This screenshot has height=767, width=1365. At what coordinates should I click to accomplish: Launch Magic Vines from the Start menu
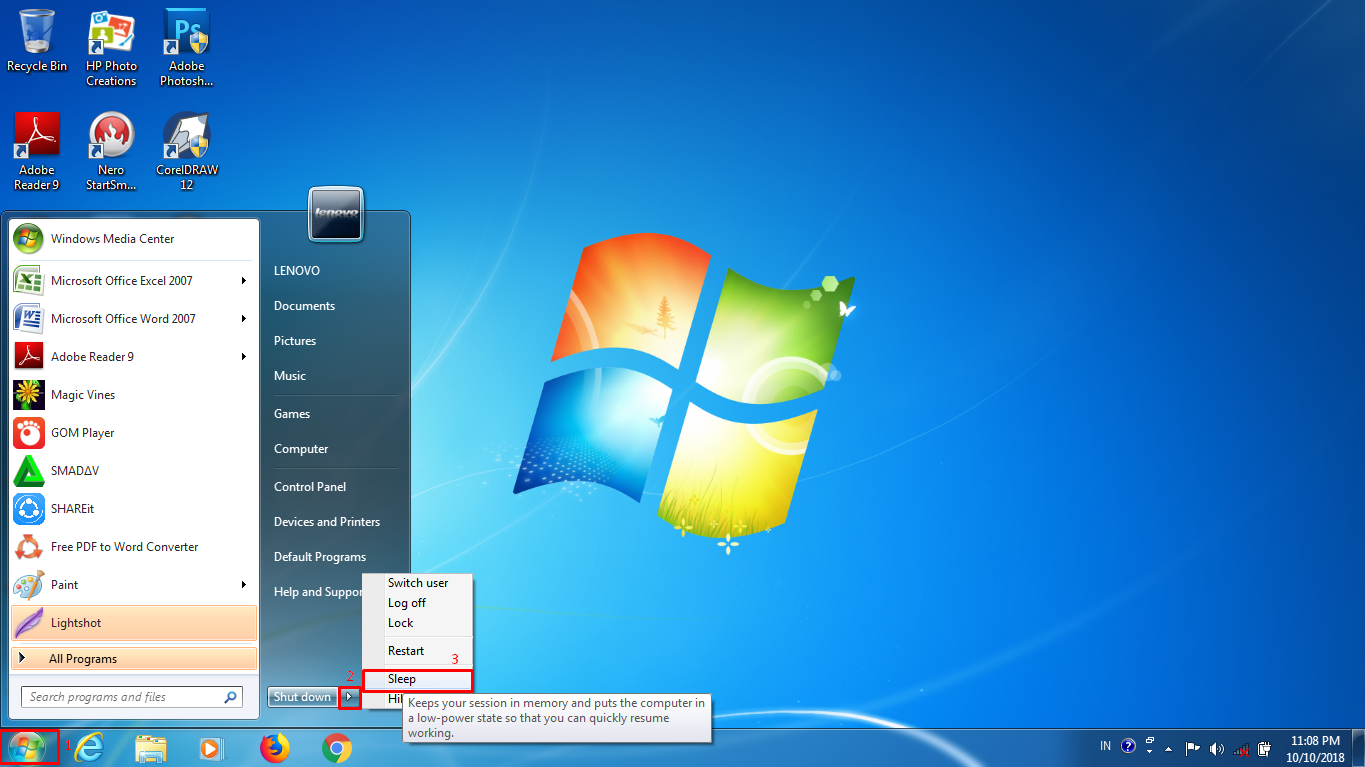pyautogui.click(x=134, y=395)
